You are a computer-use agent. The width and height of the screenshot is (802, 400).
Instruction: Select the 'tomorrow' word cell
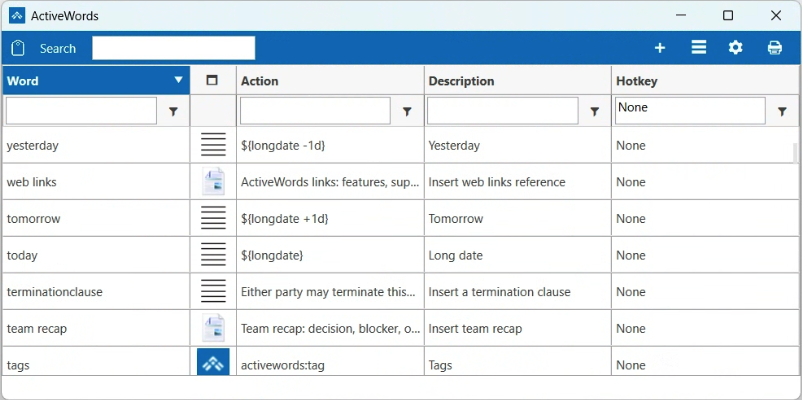pos(96,218)
